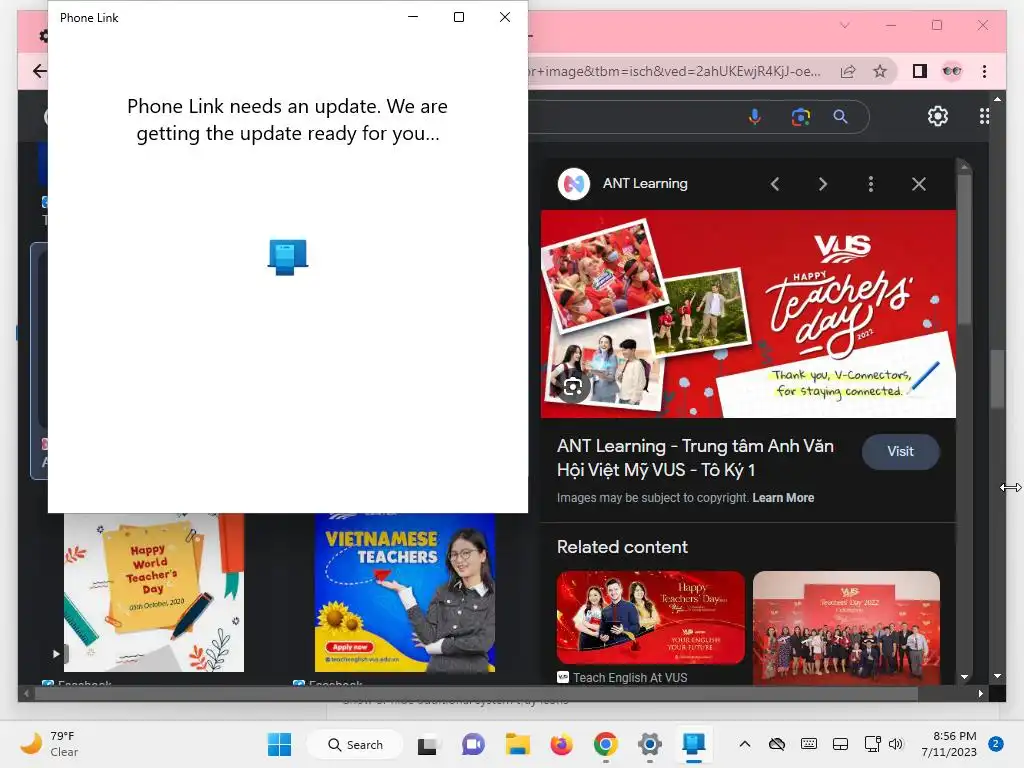Open the Chat app on taskbar

pyautogui.click(x=473, y=744)
